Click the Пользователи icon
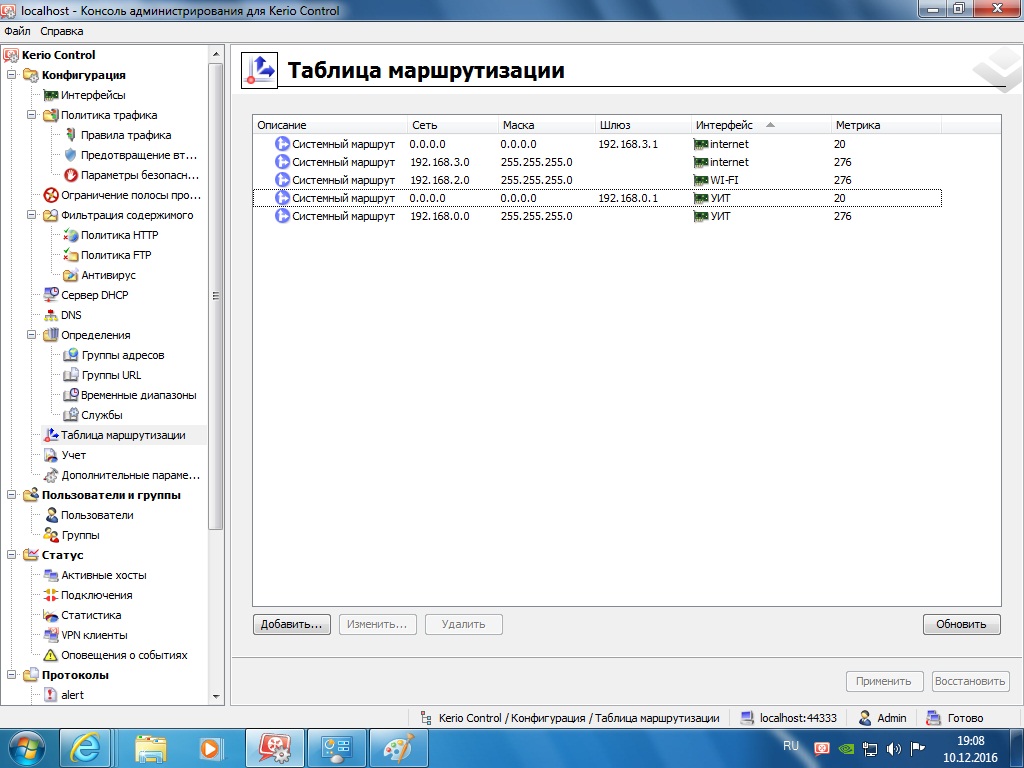The image size is (1024, 768). point(51,515)
